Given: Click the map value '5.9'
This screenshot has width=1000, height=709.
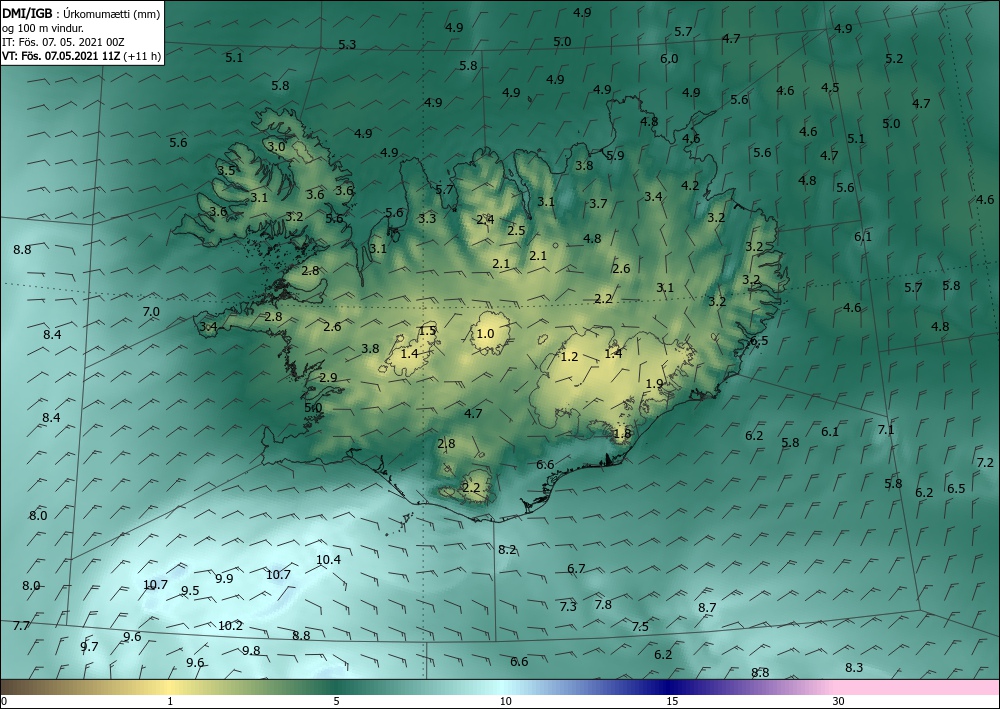Looking at the screenshot, I should (615, 156).
